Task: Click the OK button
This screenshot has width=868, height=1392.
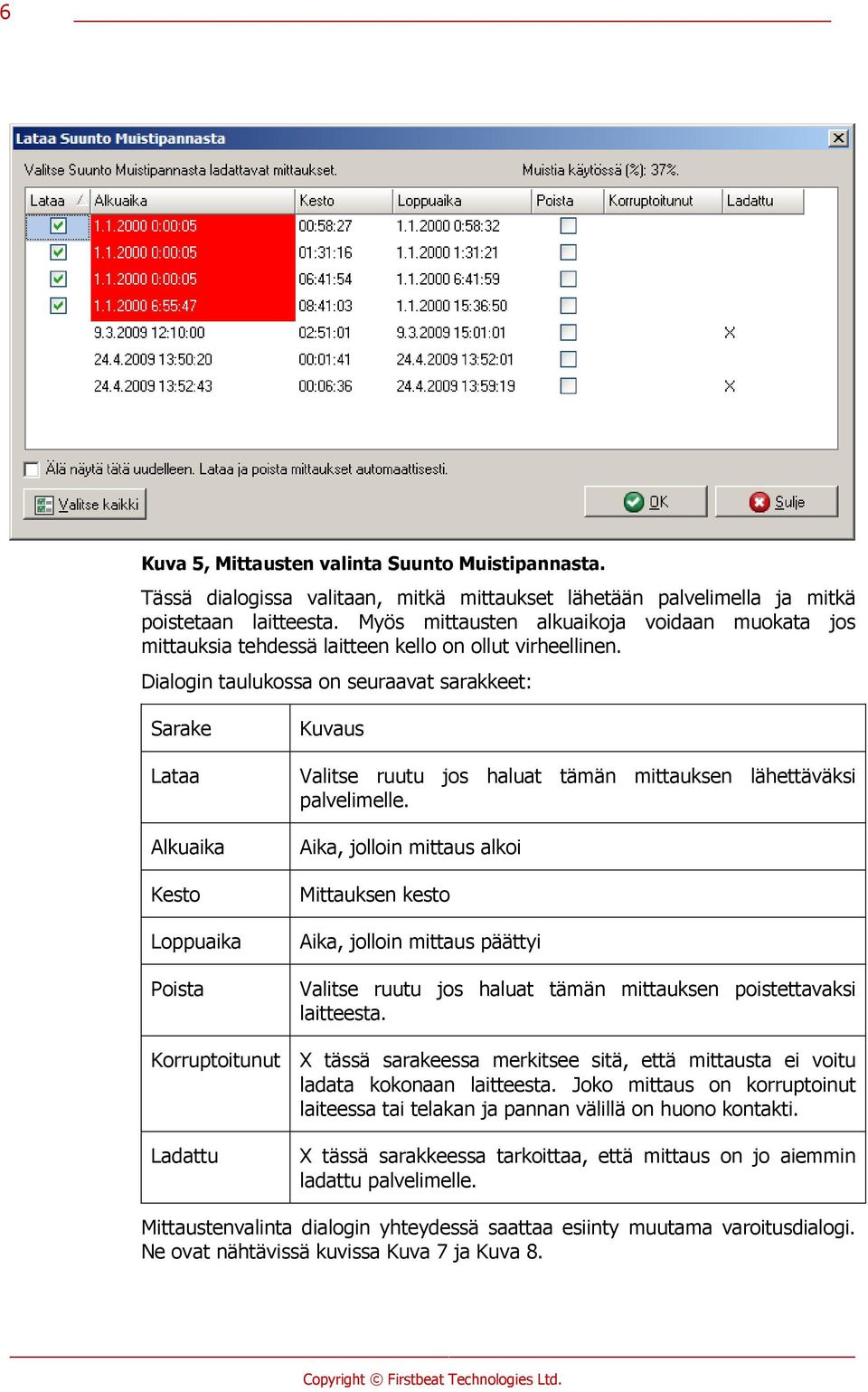Action: click(646, 501)
